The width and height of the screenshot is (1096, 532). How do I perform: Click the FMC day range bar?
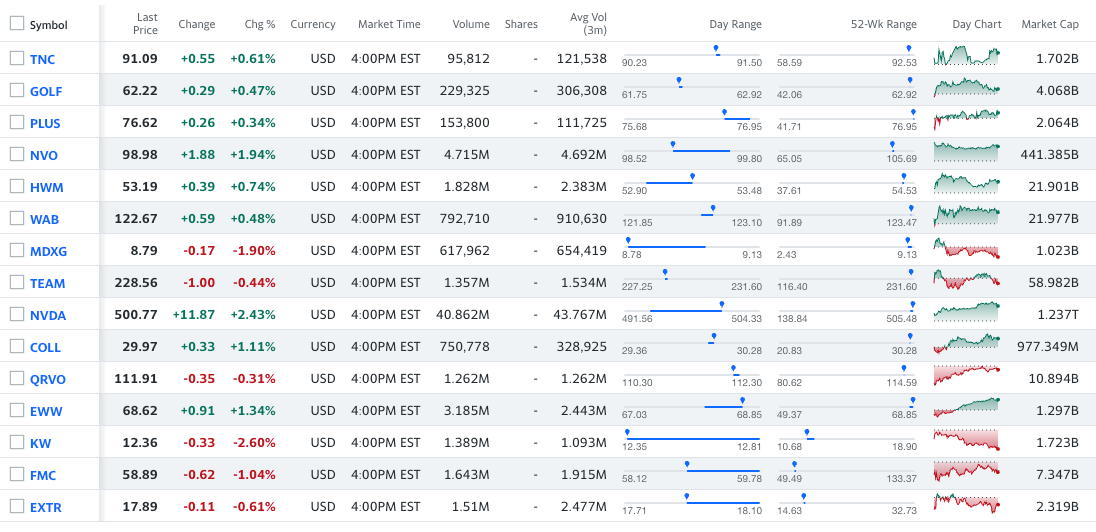click(x=692, y=470)
